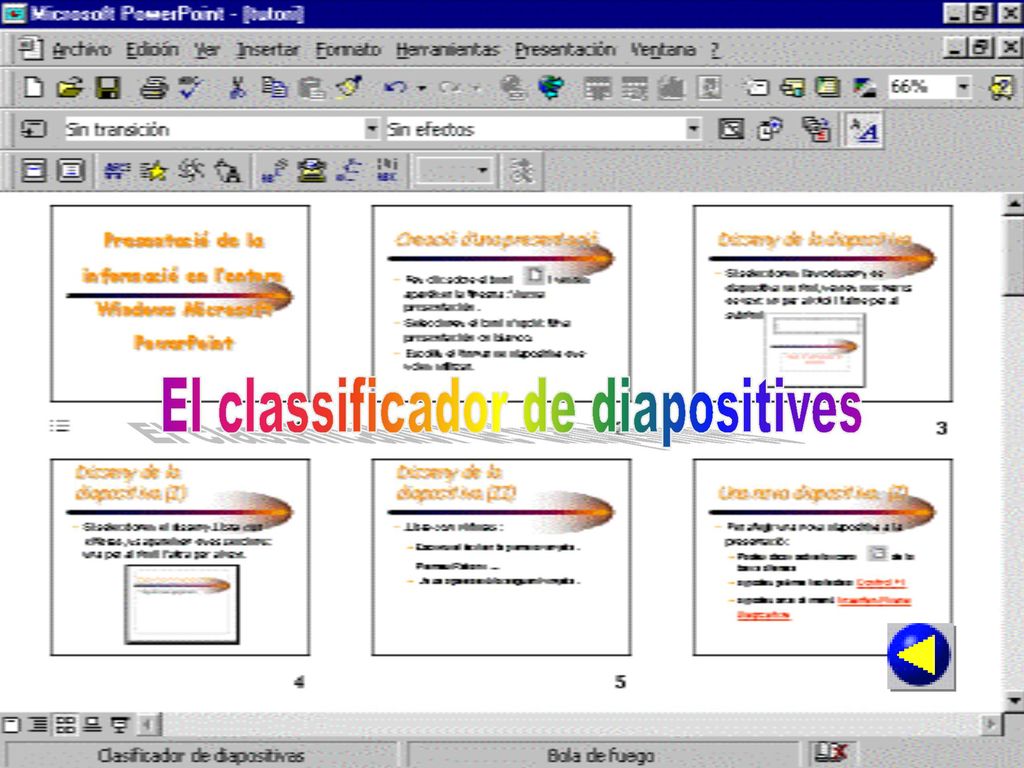
Task: Apply the reverse text order effect
Action: [x=349, y=170]
